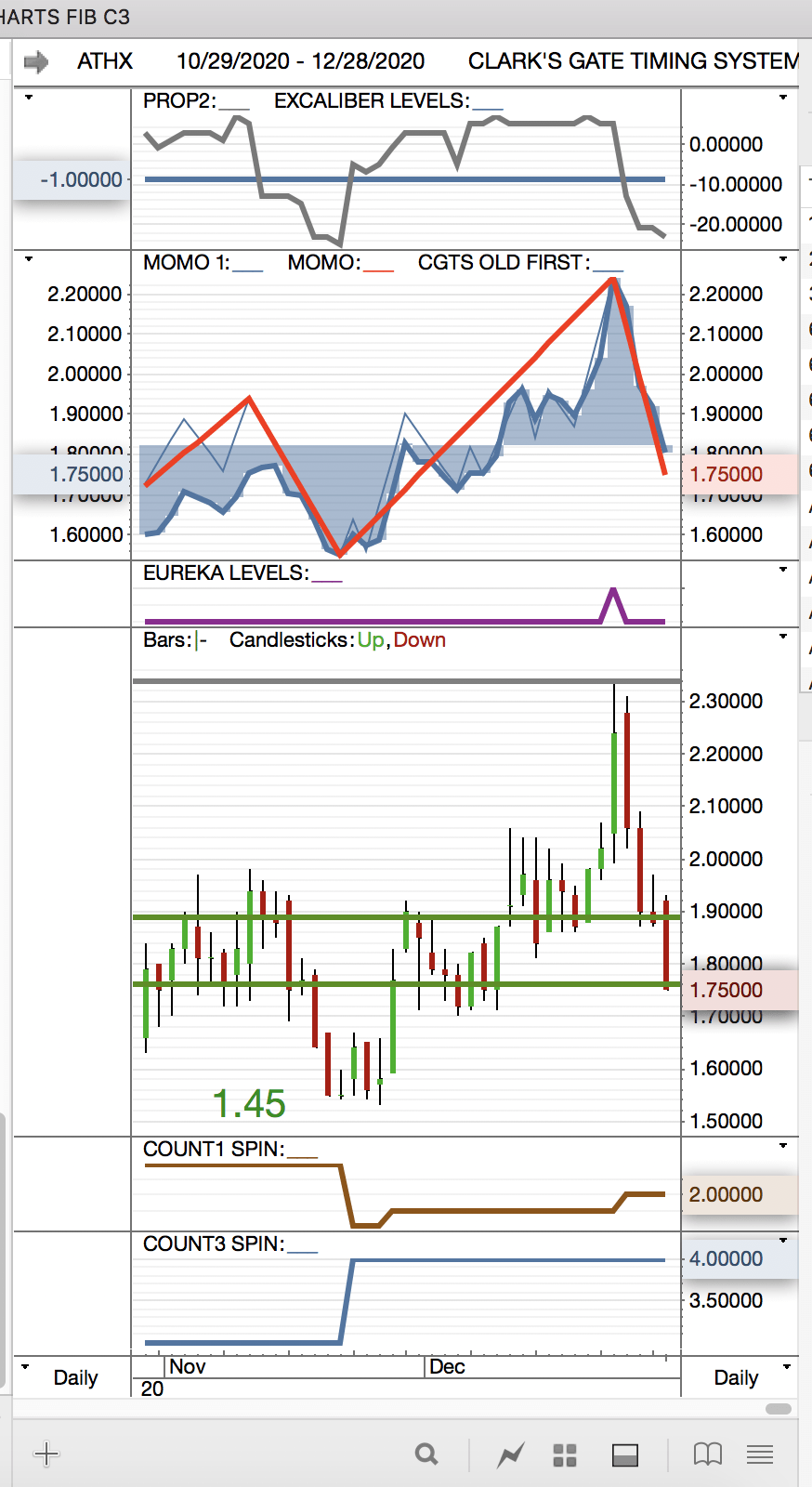
Task: Select the MOMO indicator label
Action: pyautogui.click(x=324, y=263)
